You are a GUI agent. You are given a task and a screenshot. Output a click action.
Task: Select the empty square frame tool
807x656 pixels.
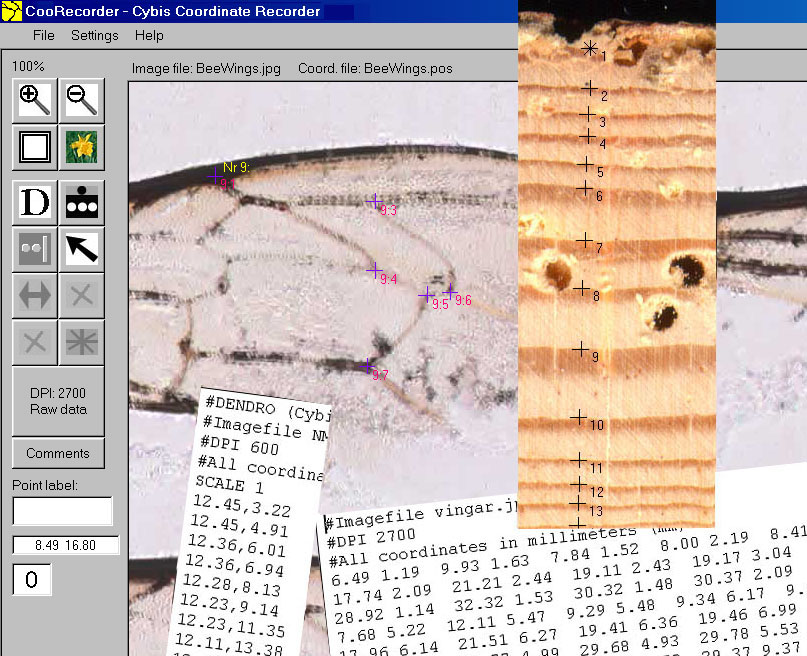[x=34, y=147]
